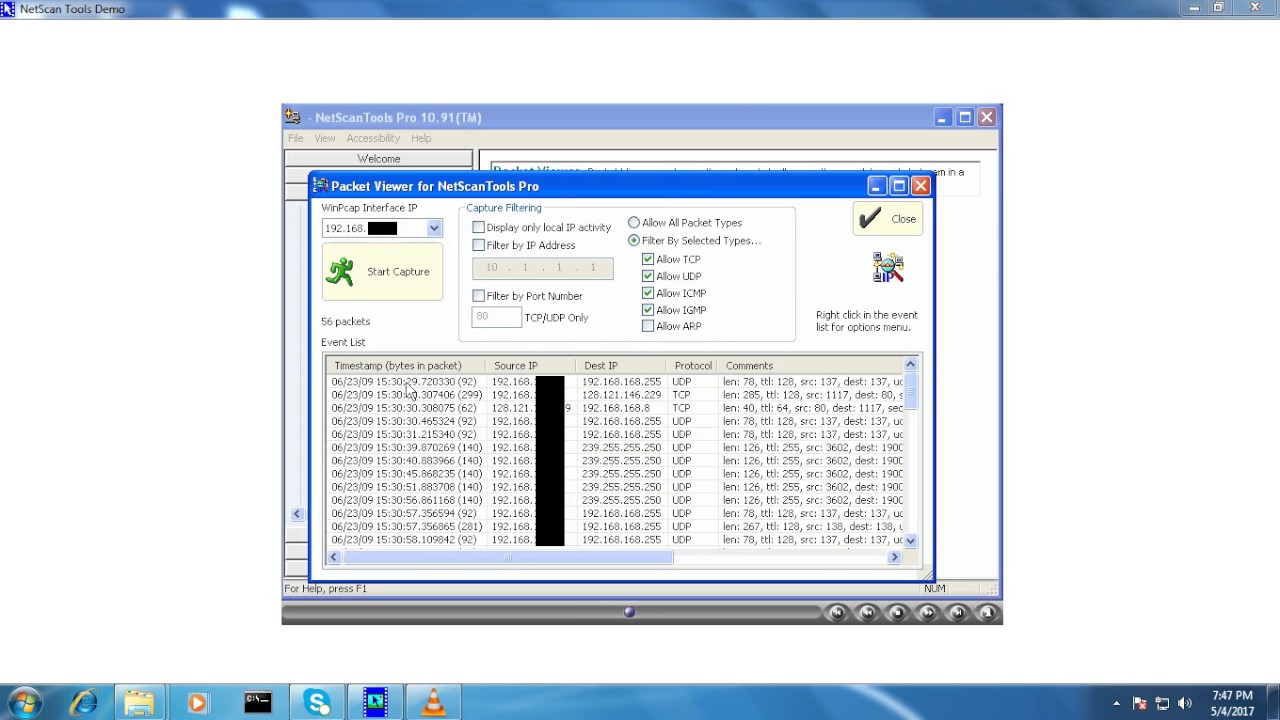Click the network tray icon
Image resolution: width=1280 pixels, height=720 pixels.
click(1162, 703)
